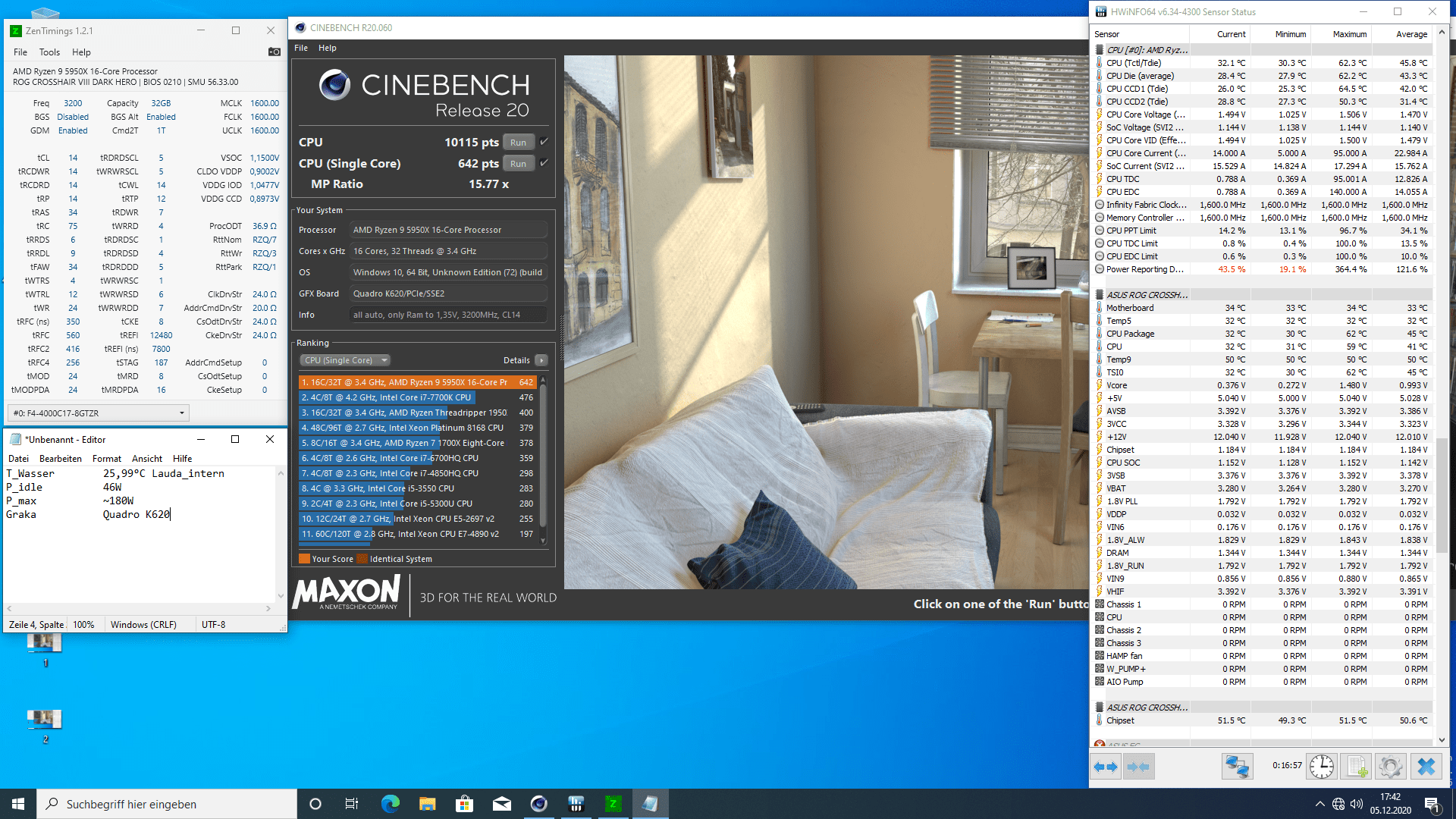
Task: Click the ZenTimings screenshot camera icon
Action: [275, 52]
